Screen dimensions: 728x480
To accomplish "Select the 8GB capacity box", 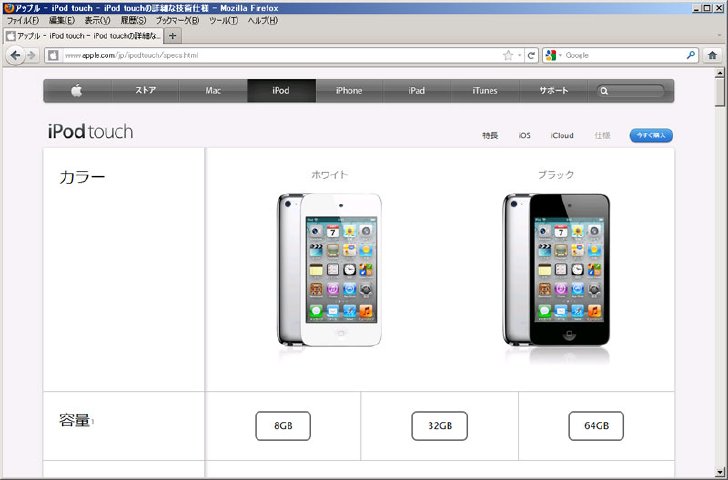I will pos(283,426).
